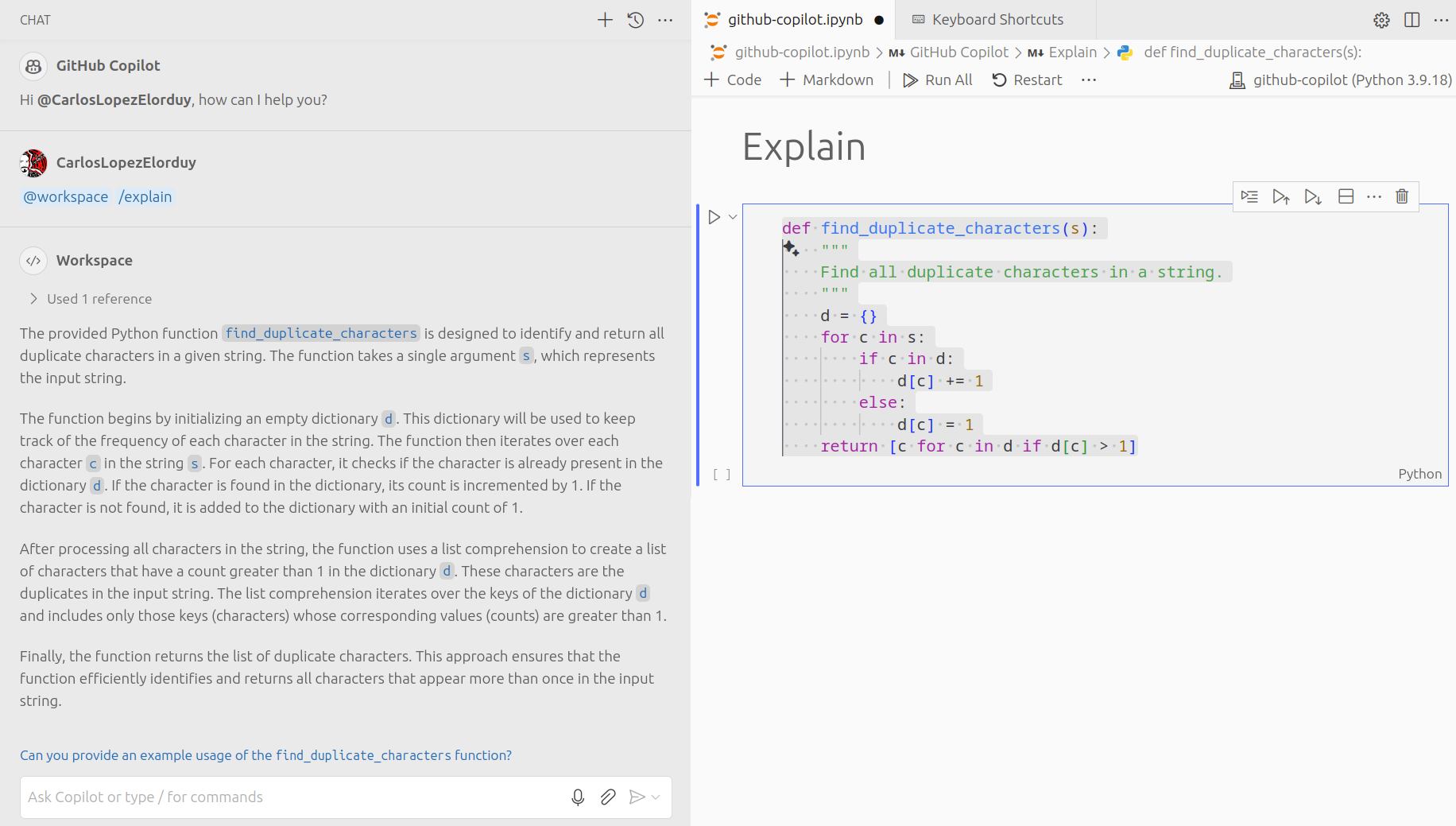Click cell execution count brackets
1456x826 pixels.
(722, 475)
